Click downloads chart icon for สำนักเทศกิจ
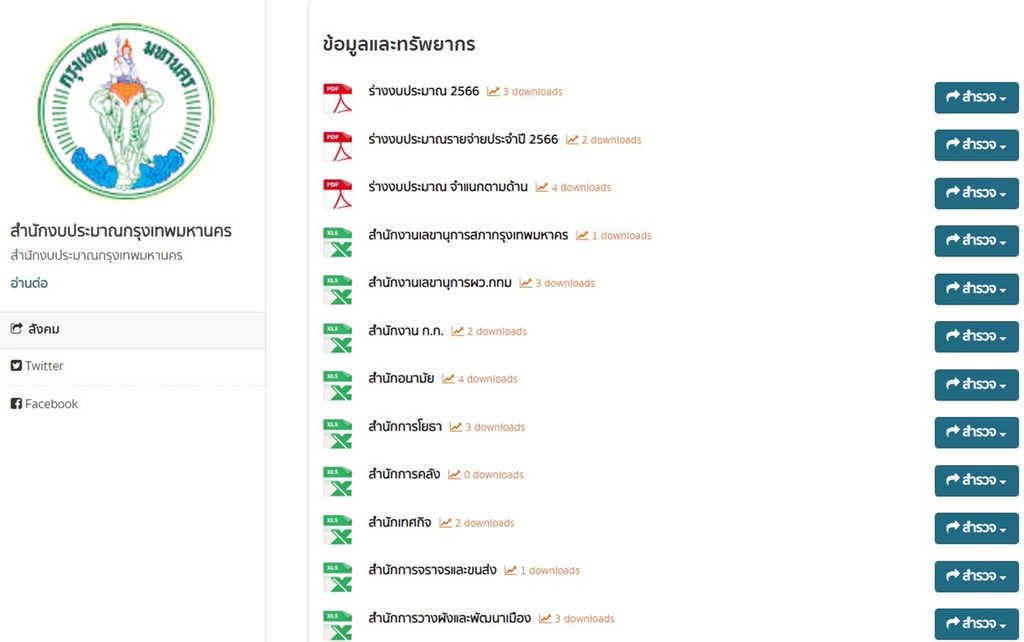The width and height of the screenshot is (1024, 642). tap(445, 522)
